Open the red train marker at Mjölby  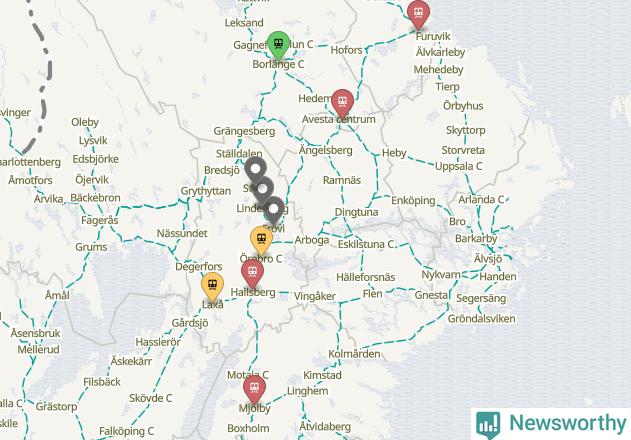[254, 390]
